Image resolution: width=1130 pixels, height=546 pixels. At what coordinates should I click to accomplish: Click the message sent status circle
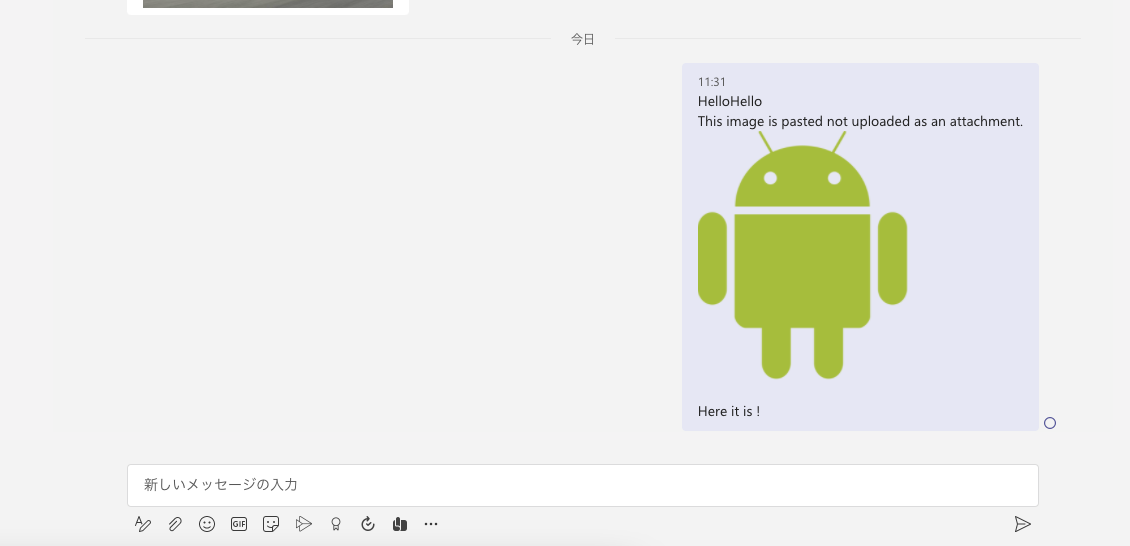(x=1050, y=423)
